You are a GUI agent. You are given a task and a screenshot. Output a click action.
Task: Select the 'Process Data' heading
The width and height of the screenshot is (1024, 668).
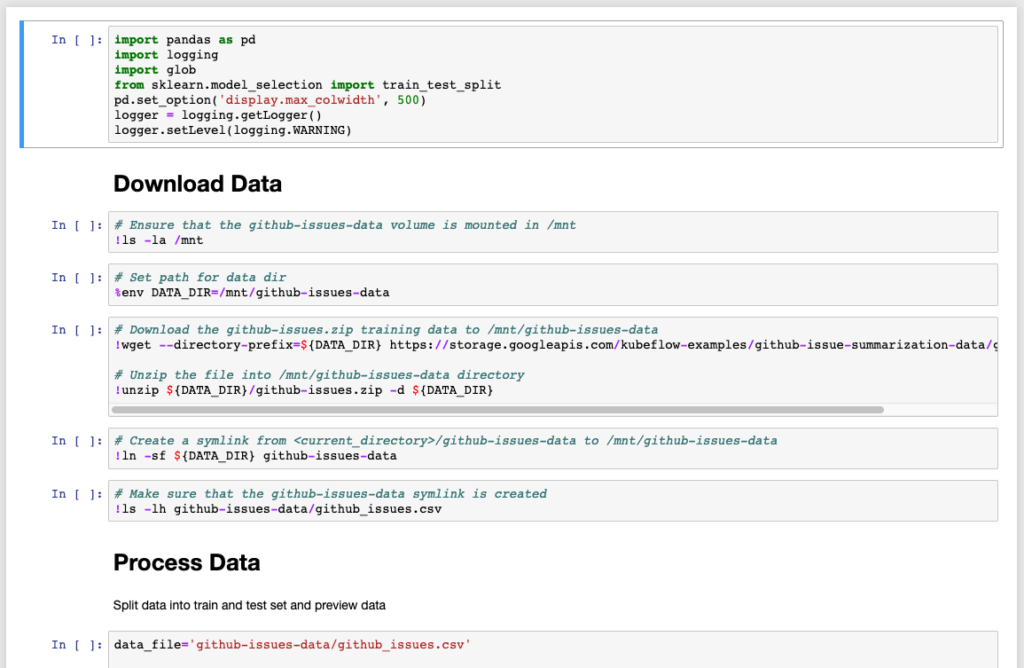pyautogui.click(x=187, y=563)
